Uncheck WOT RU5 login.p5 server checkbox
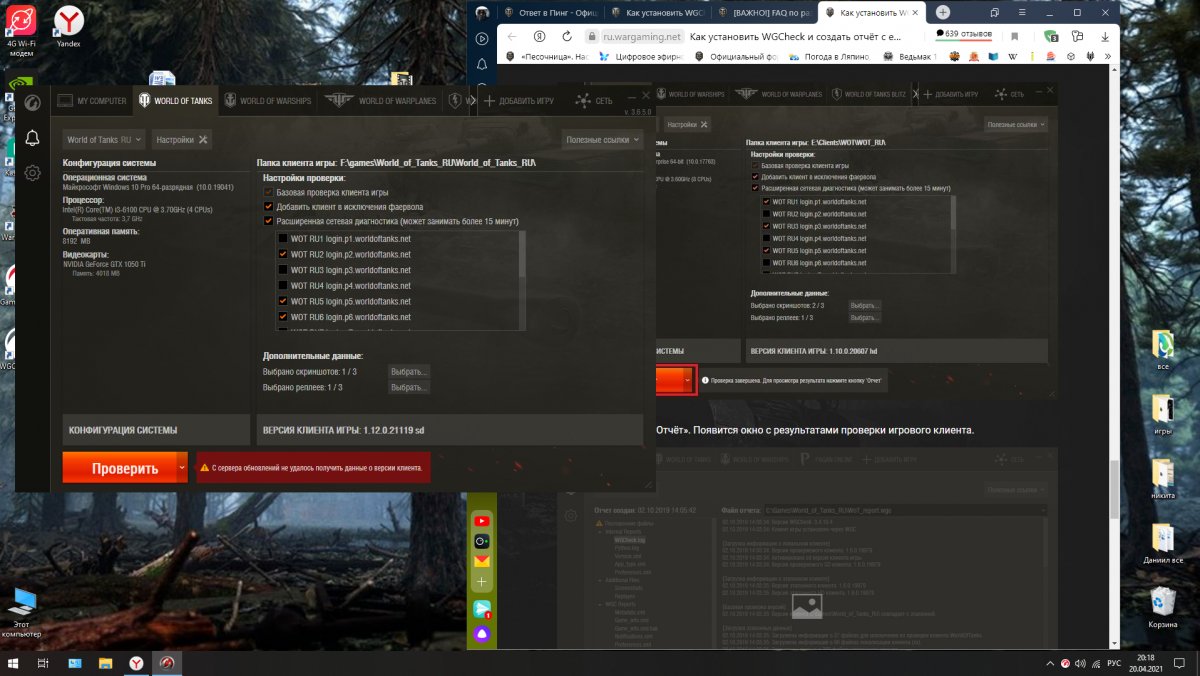 [283, 301]
